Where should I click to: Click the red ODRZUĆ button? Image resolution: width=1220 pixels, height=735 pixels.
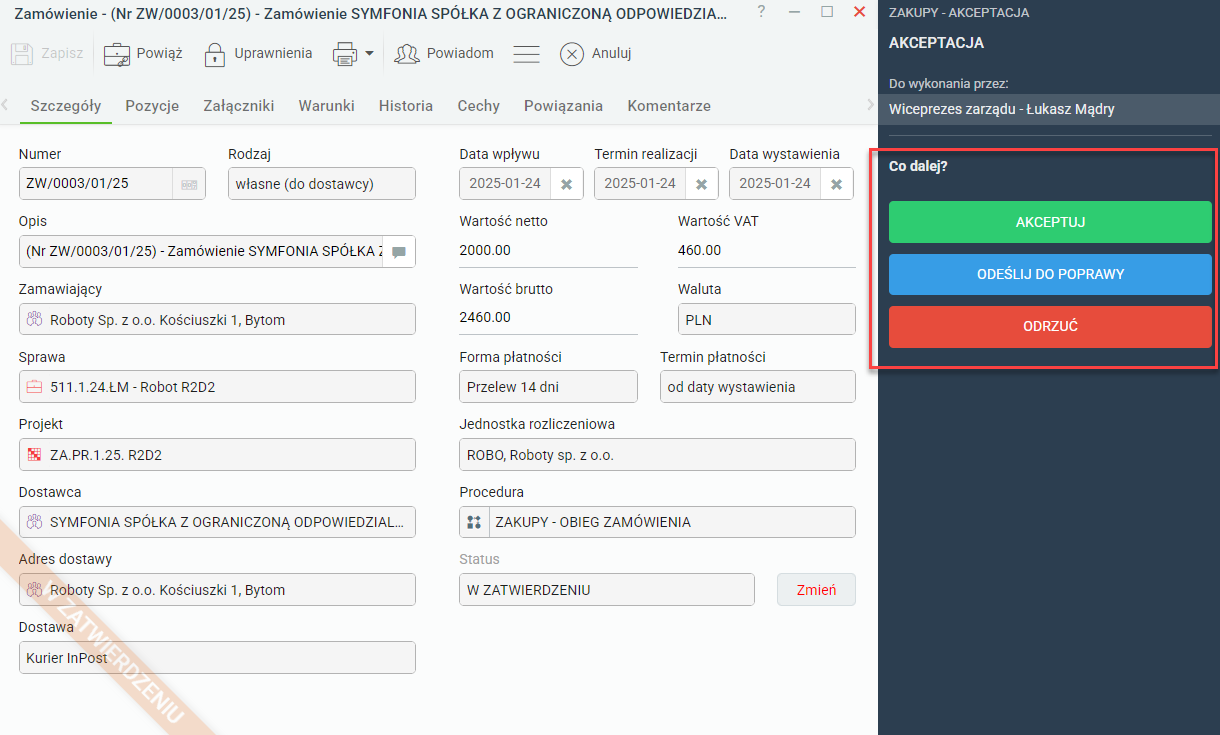(x=1050, y=327)
